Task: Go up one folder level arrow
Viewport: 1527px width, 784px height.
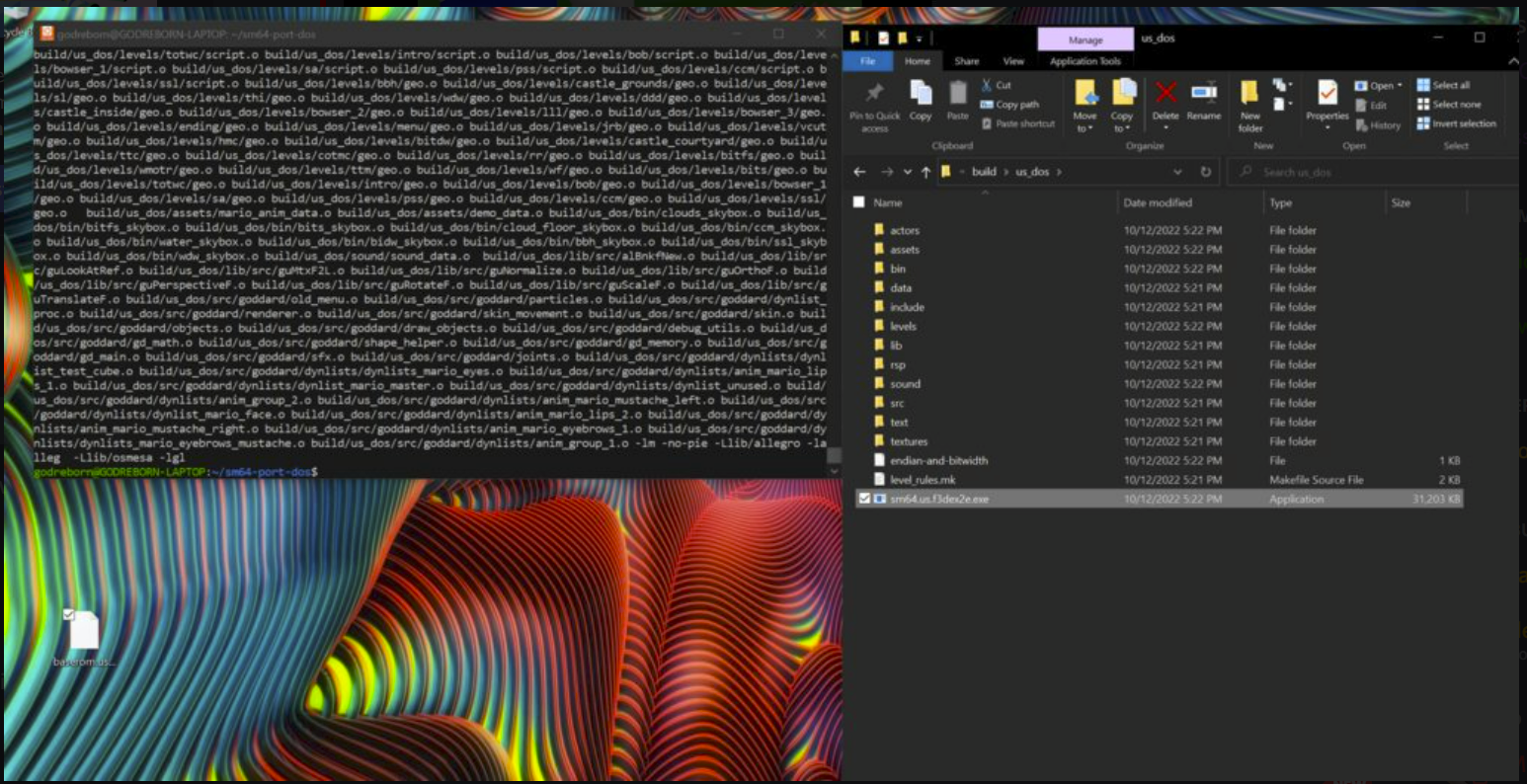Action: pos(925,172)
